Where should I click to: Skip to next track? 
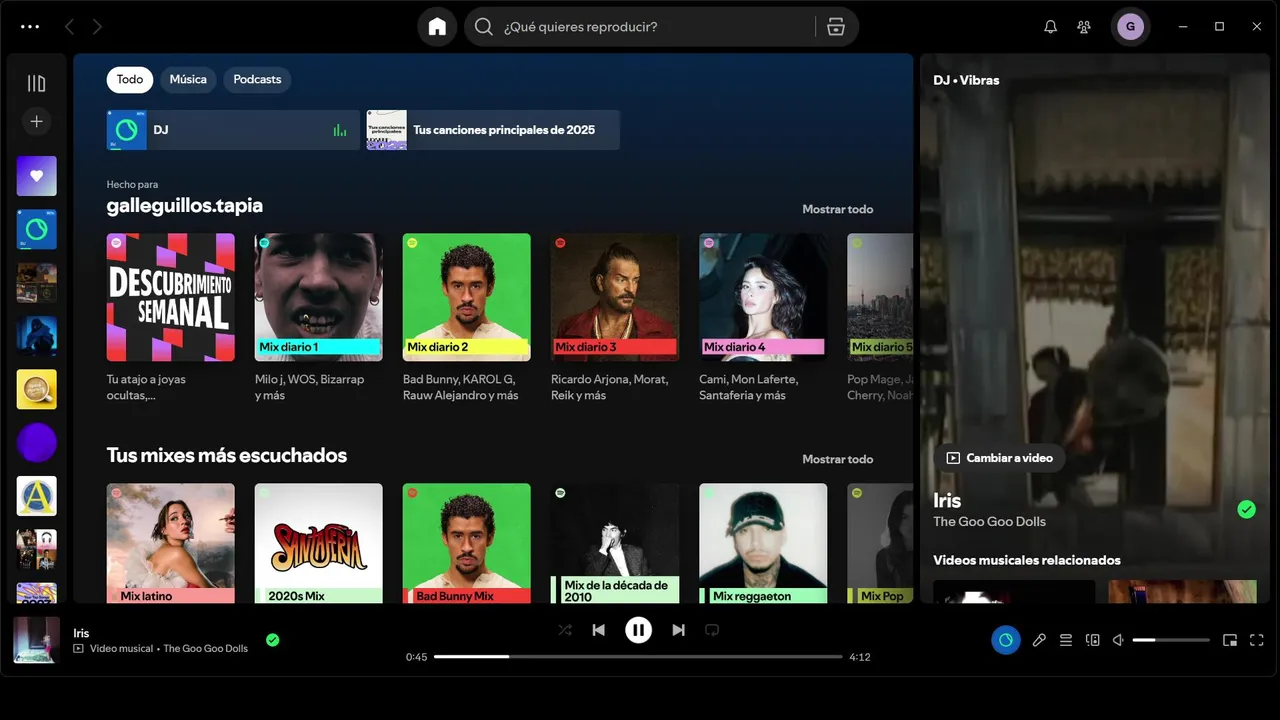(x=678, y=630)
